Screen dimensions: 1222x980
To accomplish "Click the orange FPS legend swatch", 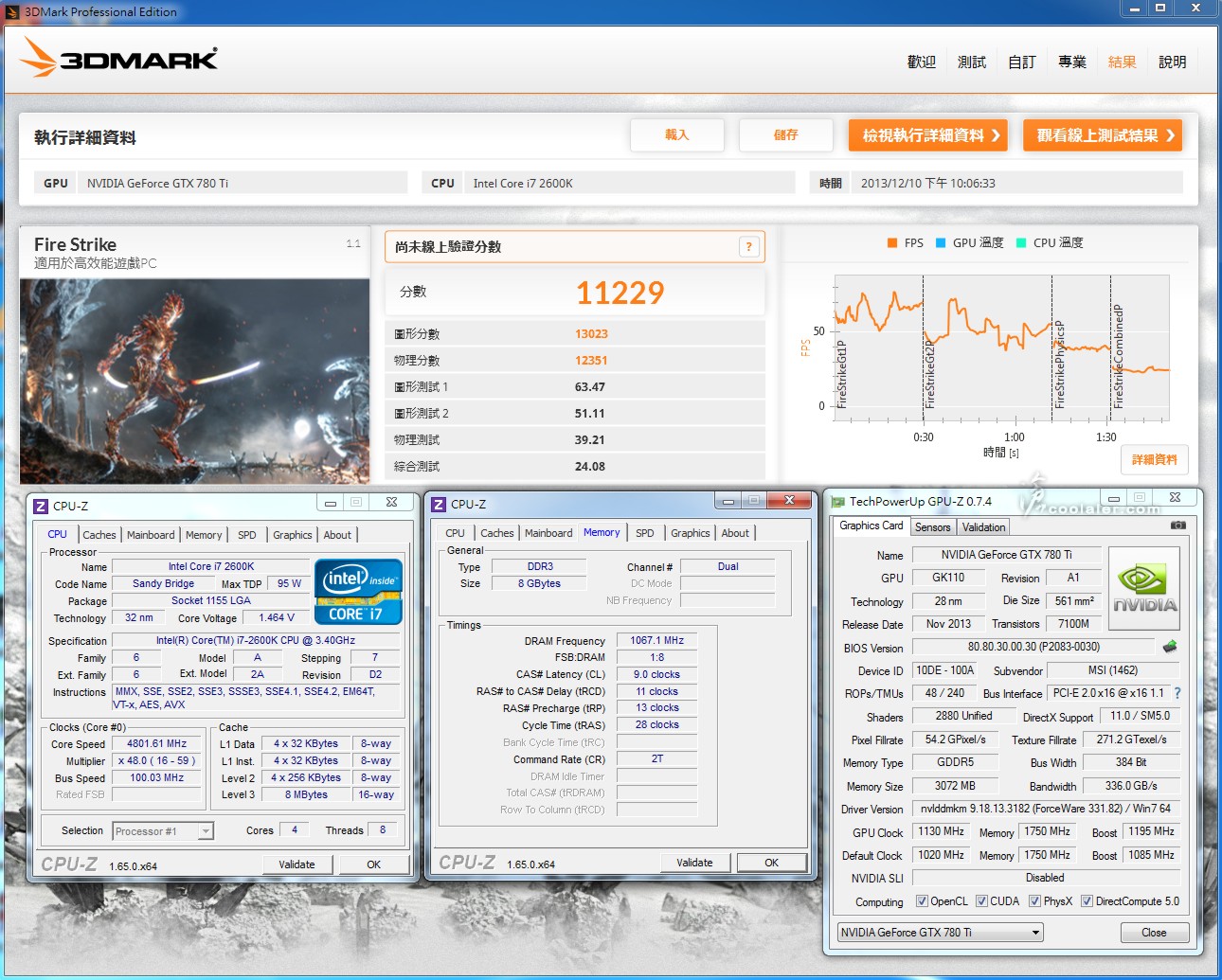I will [892, 243].
